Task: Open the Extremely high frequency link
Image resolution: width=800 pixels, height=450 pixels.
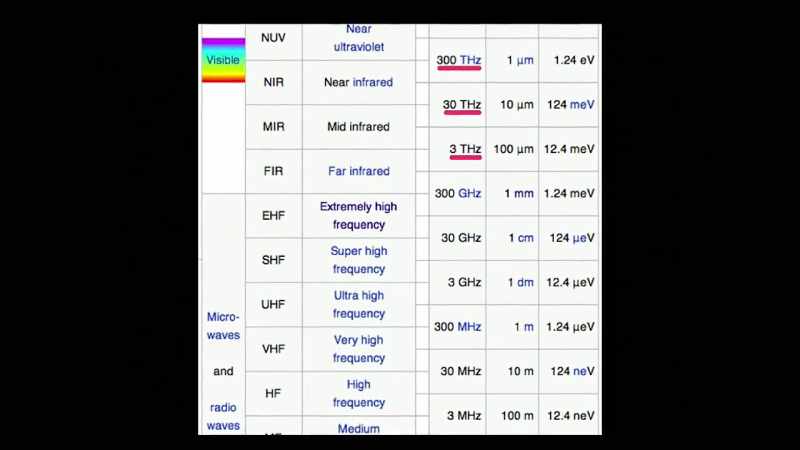Action: point(359,215)
